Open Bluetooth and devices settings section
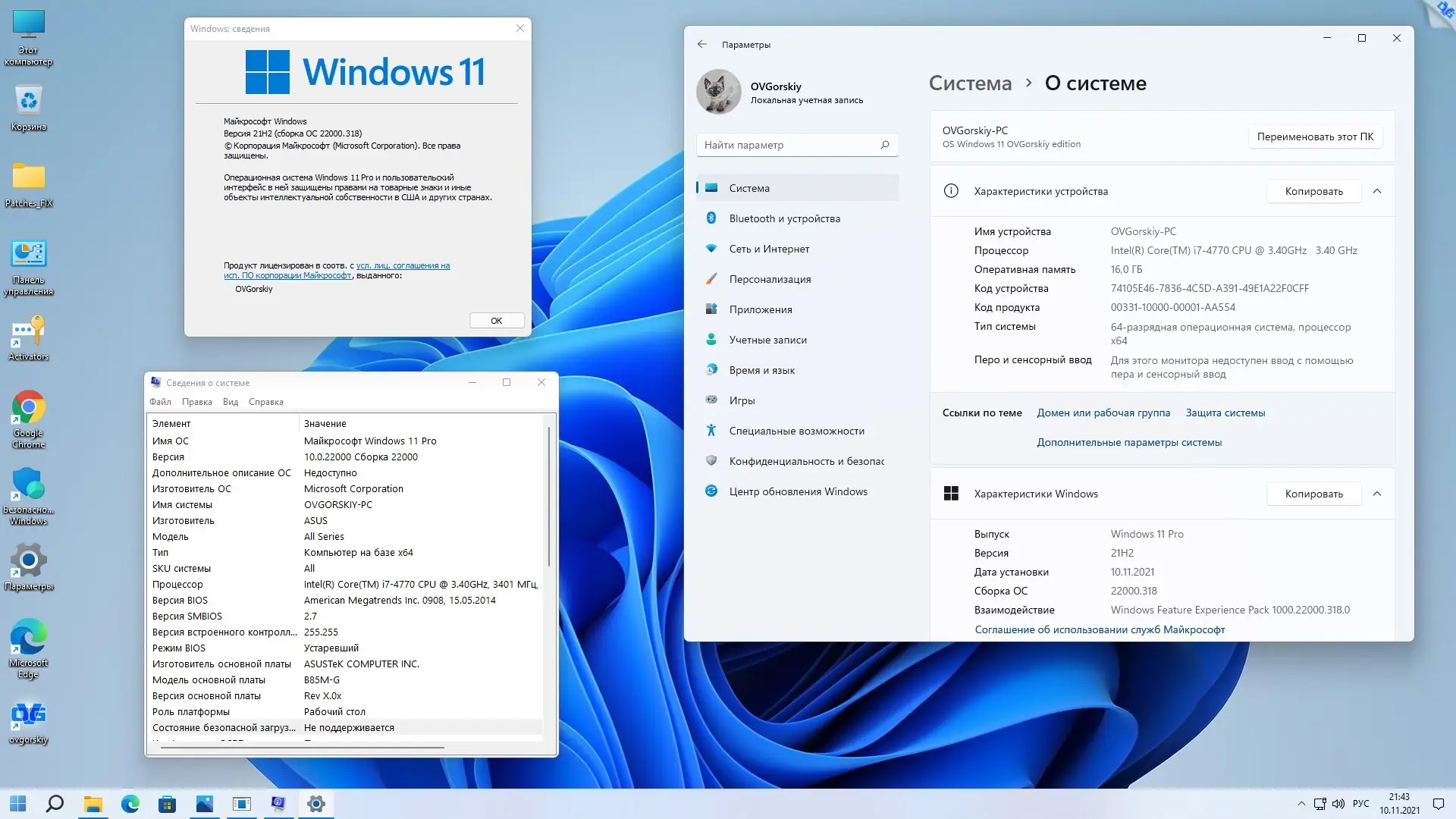This screenshot has height=819, width=1456. [784, 218]
